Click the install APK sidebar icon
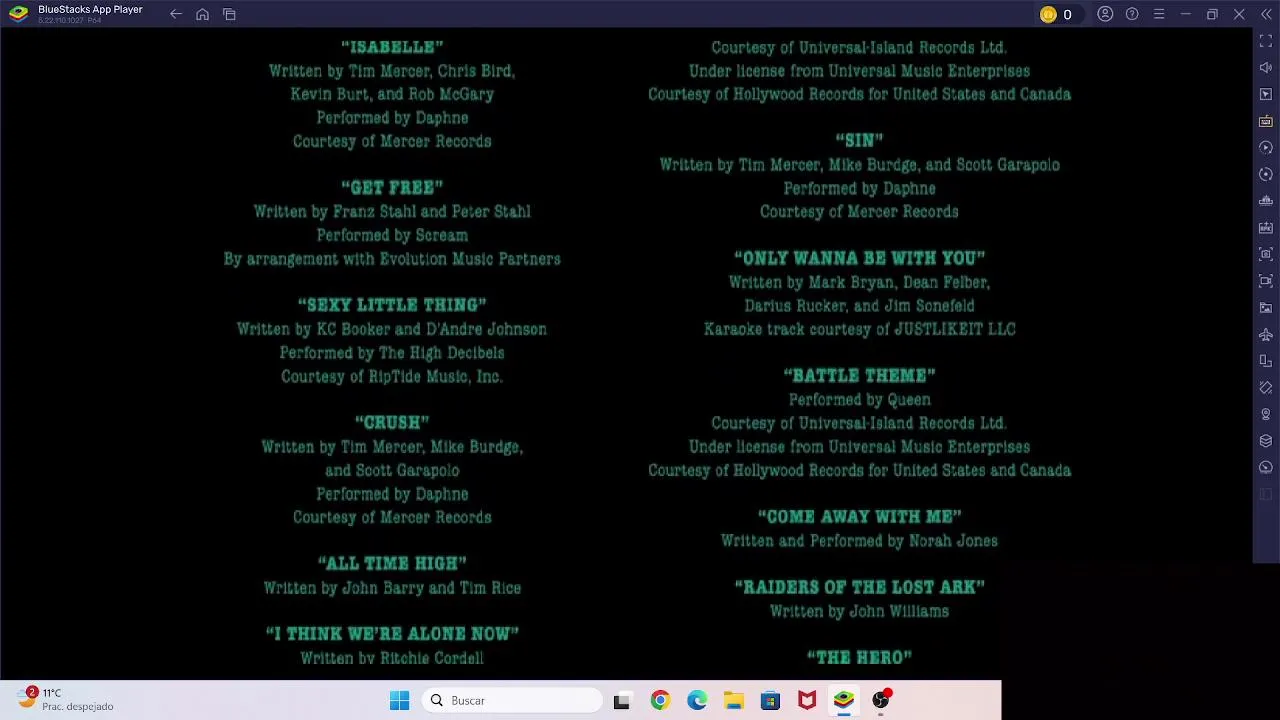 1266,227
